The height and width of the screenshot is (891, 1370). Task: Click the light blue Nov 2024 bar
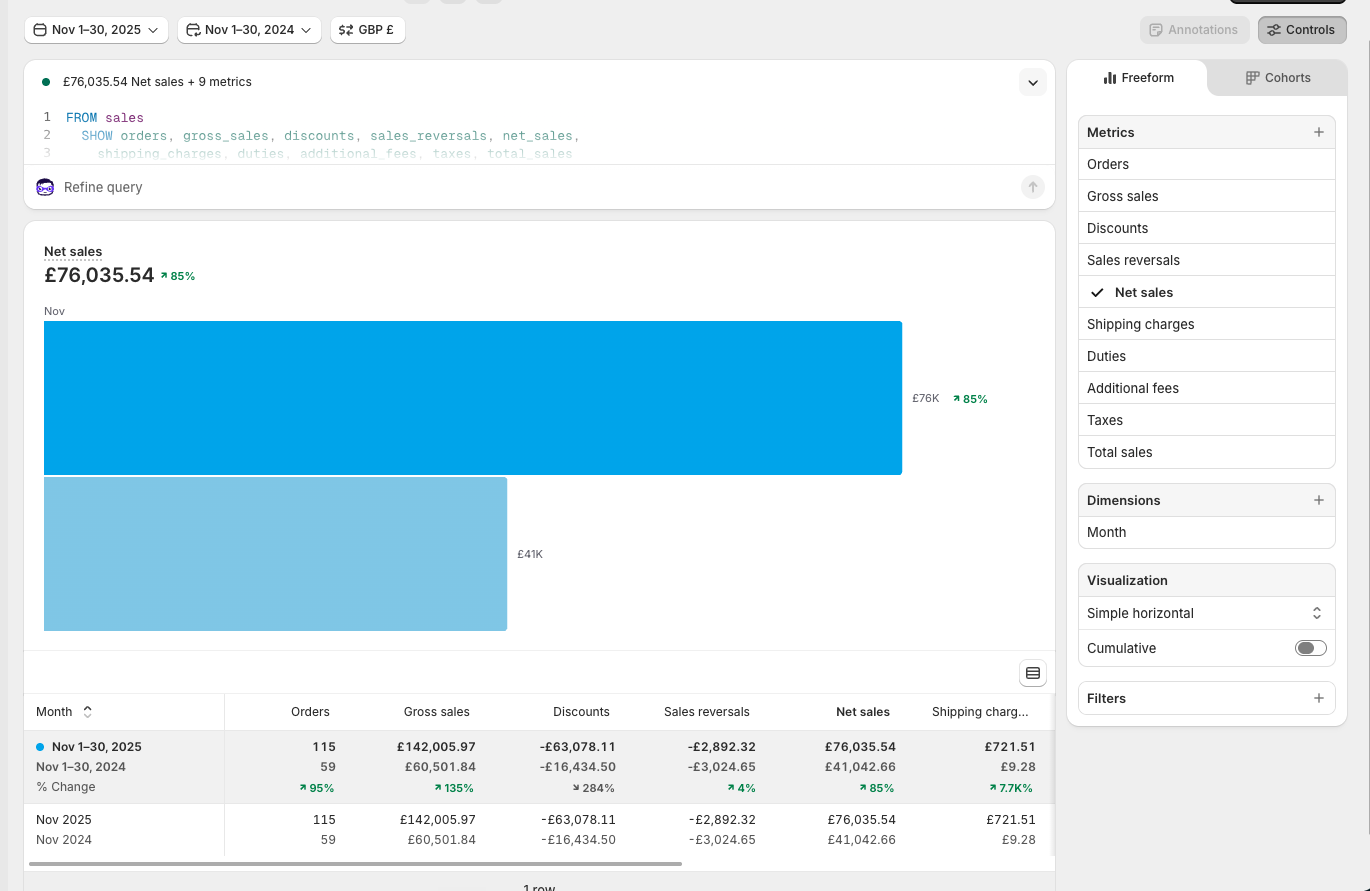click(x=275, y=554)
